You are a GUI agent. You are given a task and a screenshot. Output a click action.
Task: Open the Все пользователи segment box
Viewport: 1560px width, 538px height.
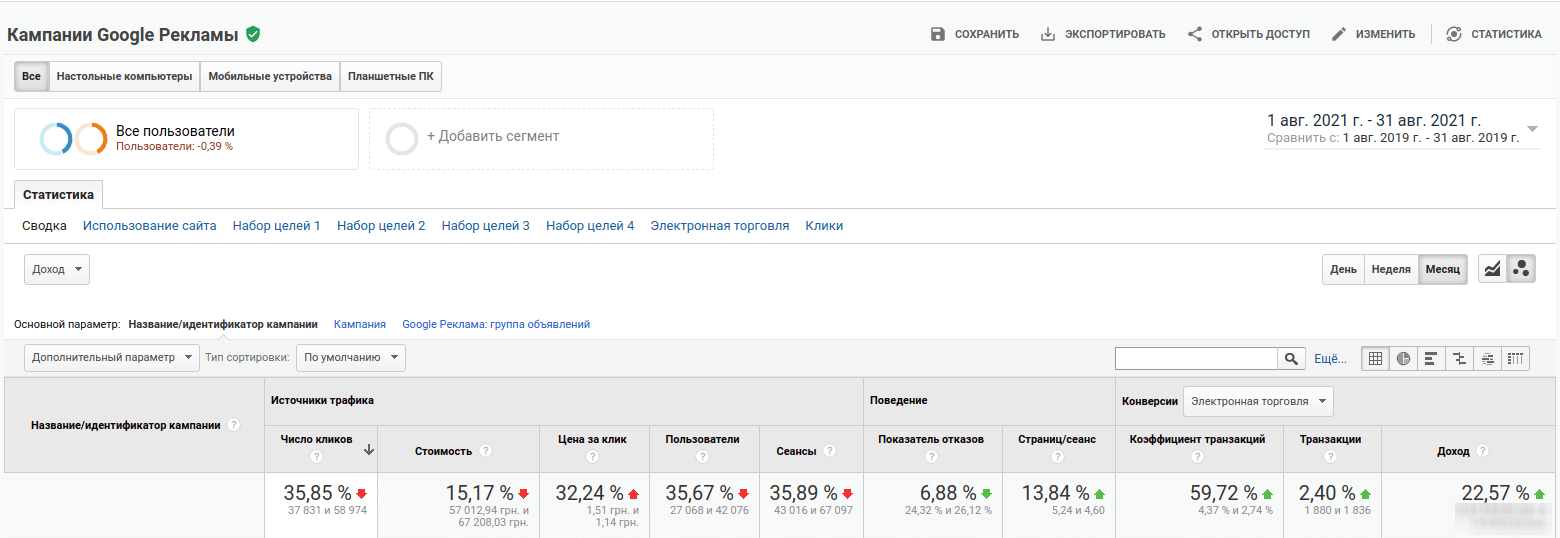tap(186, 139)
